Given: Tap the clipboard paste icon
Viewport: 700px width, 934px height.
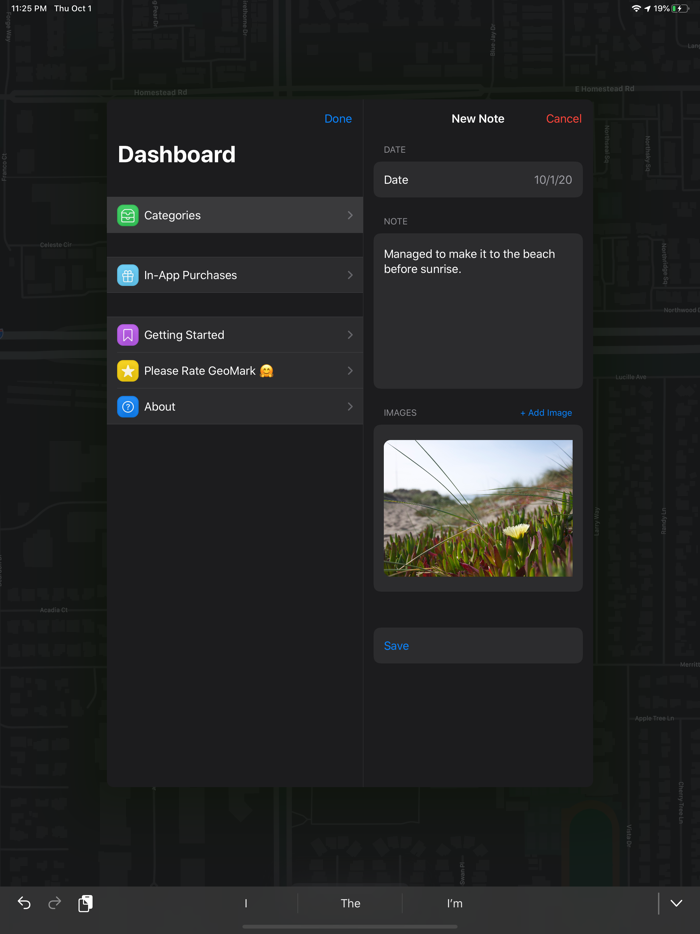Looking at the screenshot, I should (85, 903).
